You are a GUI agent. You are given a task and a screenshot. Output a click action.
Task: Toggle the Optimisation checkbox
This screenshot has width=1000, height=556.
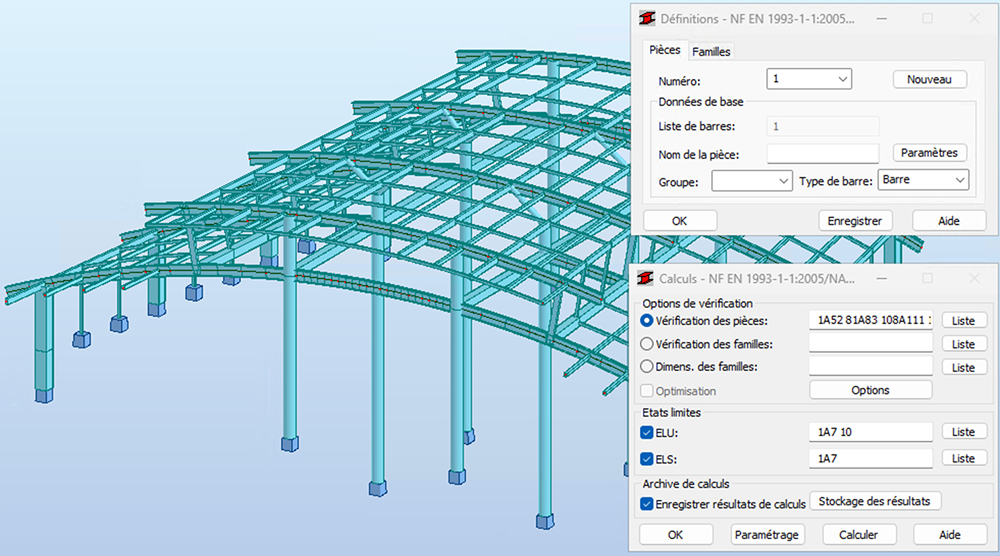pos(647,391)
